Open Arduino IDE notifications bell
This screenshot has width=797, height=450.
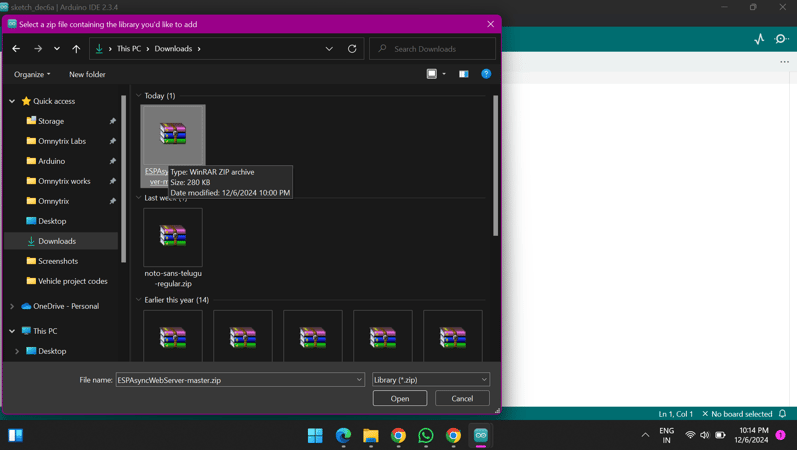click(783, 414)
